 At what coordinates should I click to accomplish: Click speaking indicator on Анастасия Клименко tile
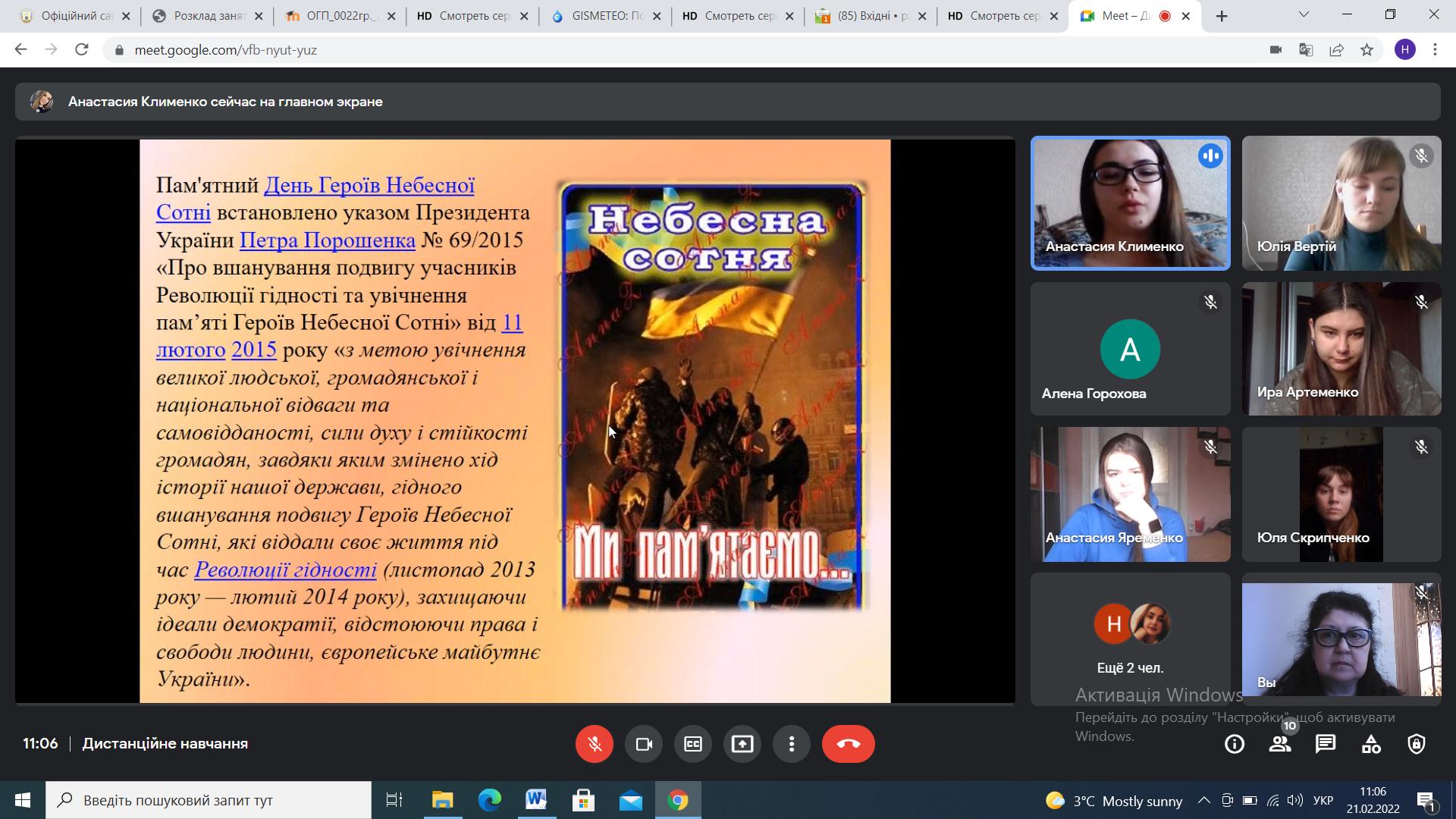coord(1210,156)
